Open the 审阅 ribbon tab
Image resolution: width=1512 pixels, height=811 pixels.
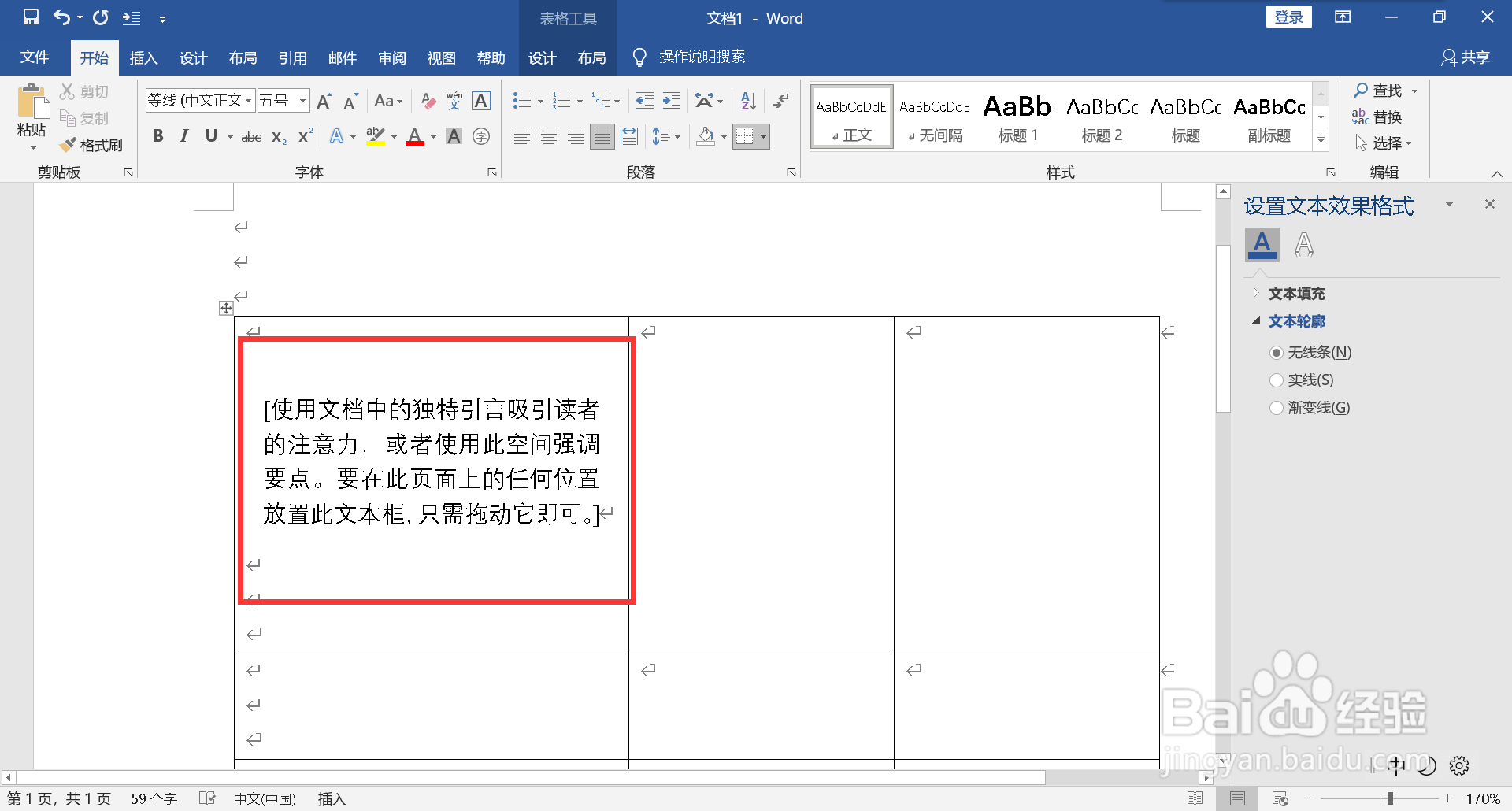coord(392,57)
